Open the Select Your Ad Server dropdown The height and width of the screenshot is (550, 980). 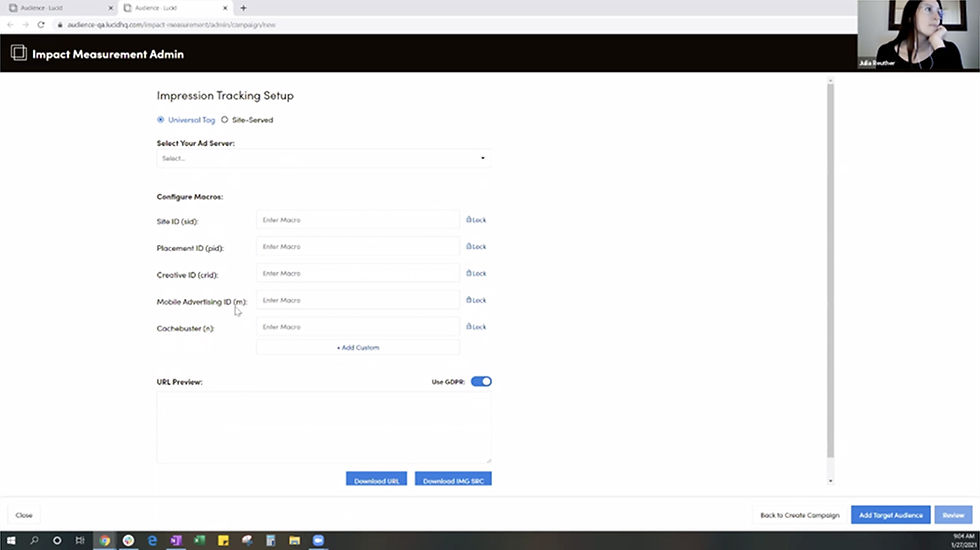(x=324, y=158)
